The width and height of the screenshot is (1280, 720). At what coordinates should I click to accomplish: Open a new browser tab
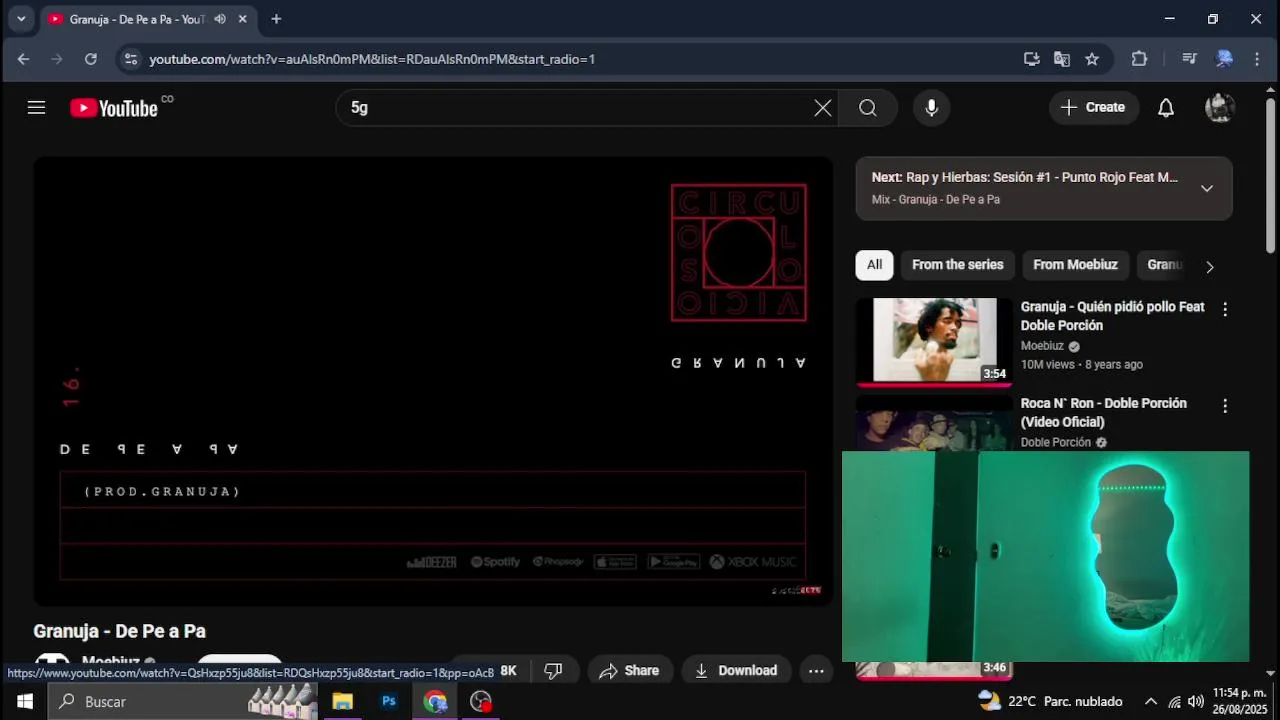[276, 19]
